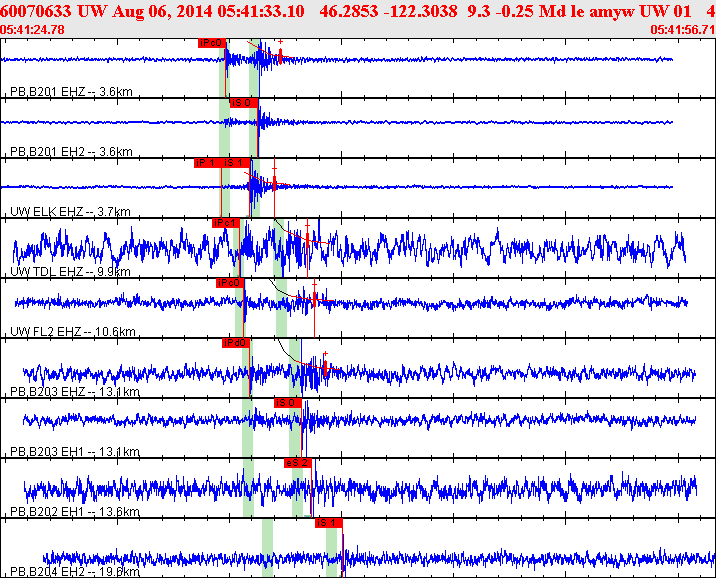Viewport: 716px width, 578px height.
Task: Click the PB.B202 EH1 13.6km channel label
Action: pos(74,512)
